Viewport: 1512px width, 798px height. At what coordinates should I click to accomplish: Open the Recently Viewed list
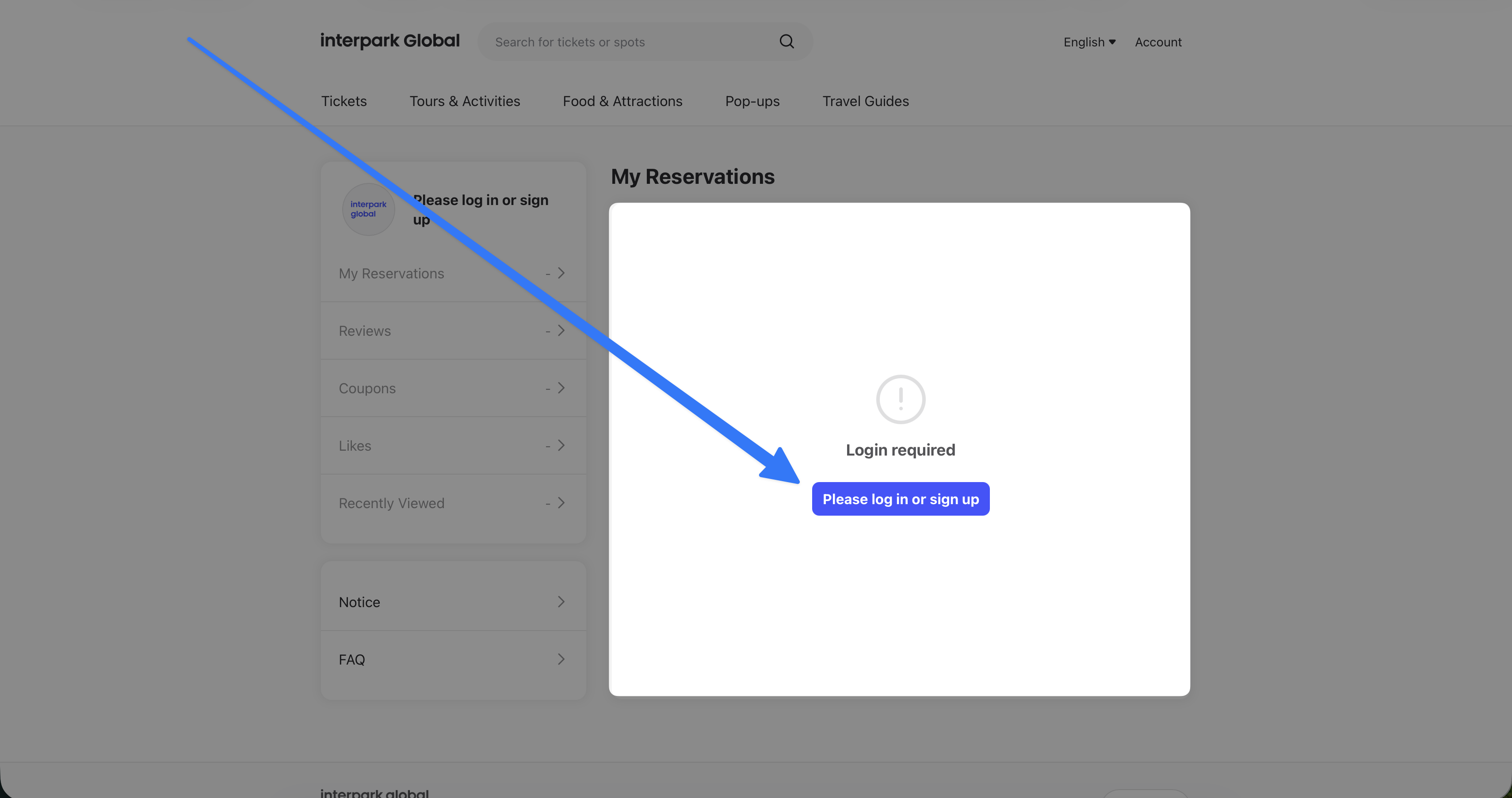tap(392, 503)
